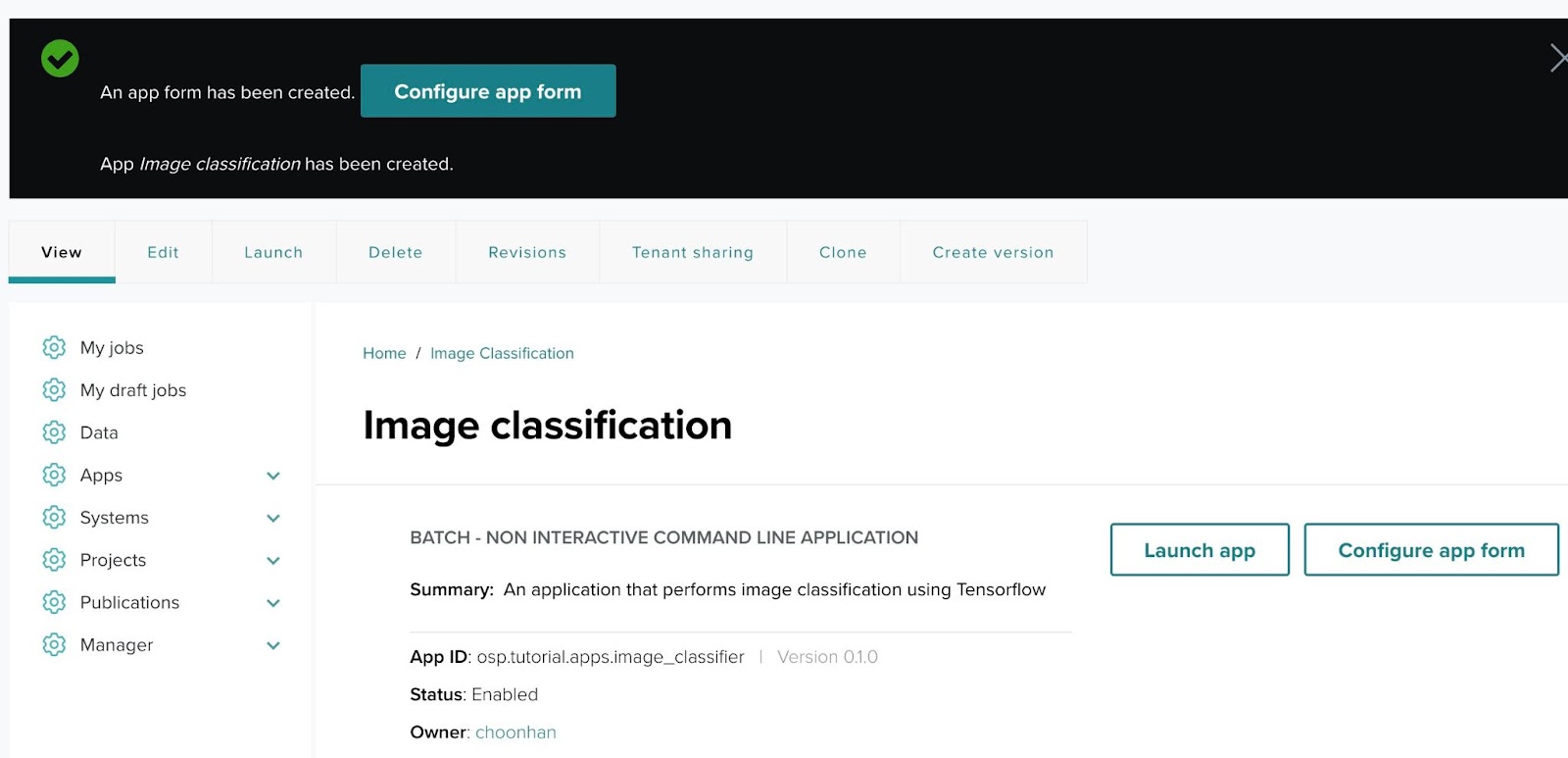The height and width of the screenshot is (758, 1568).
Task: Click the gear icon next to Apps
Action: 54,475
